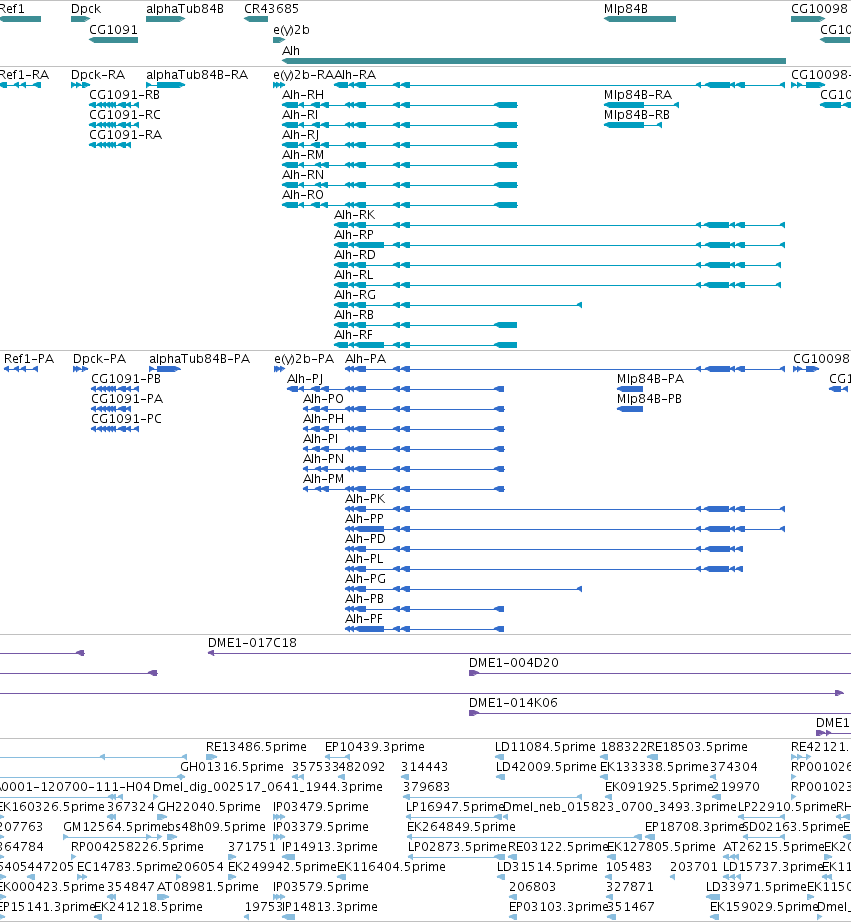This screenshot has height=922, width=851.
Task: Click EST LD42009.5prime
Action: tap(546, 767)
